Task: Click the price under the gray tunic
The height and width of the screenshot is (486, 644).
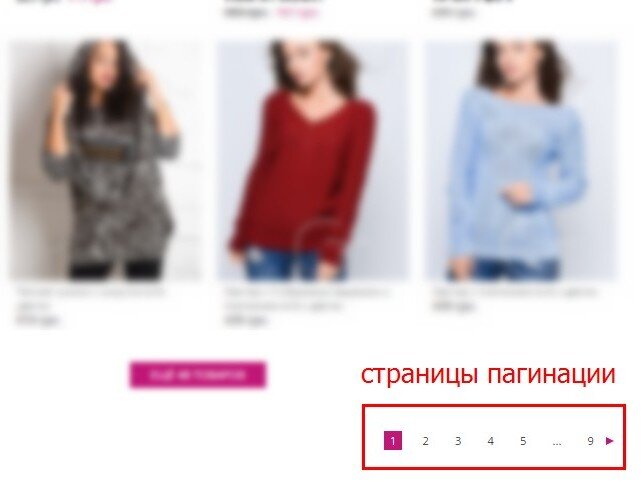Action: [x=38, y=320]
